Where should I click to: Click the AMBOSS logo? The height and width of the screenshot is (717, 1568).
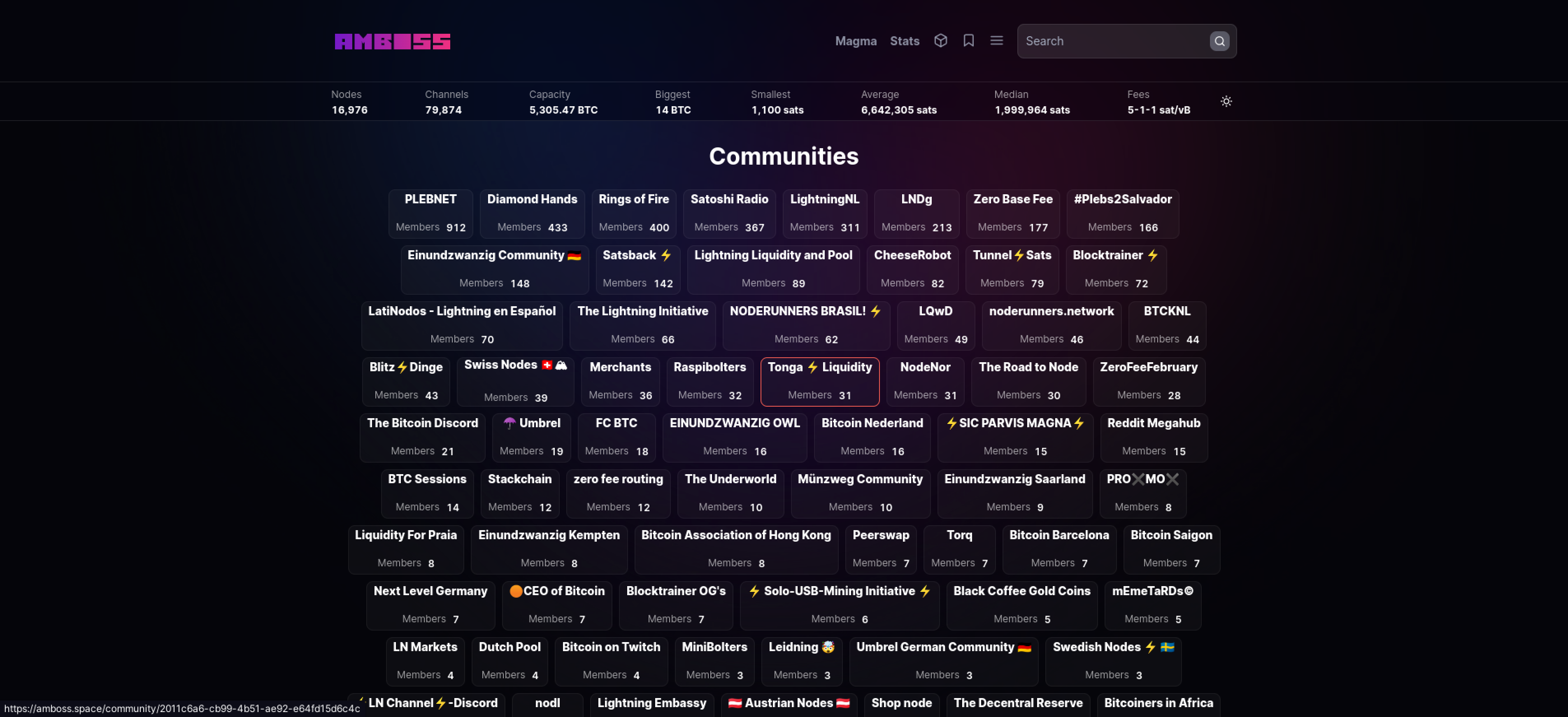(x=392, y=42)
